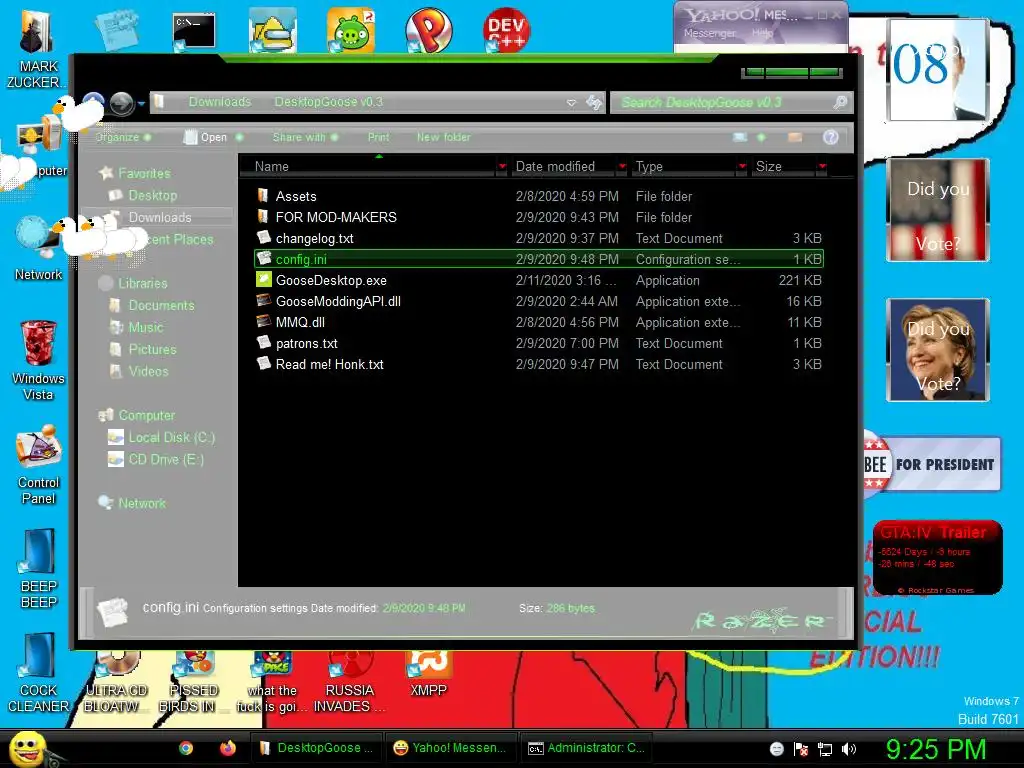Click Downloads in the address bar path
The width and height of the screenshot is (1024, 768).
pos(219,102)
